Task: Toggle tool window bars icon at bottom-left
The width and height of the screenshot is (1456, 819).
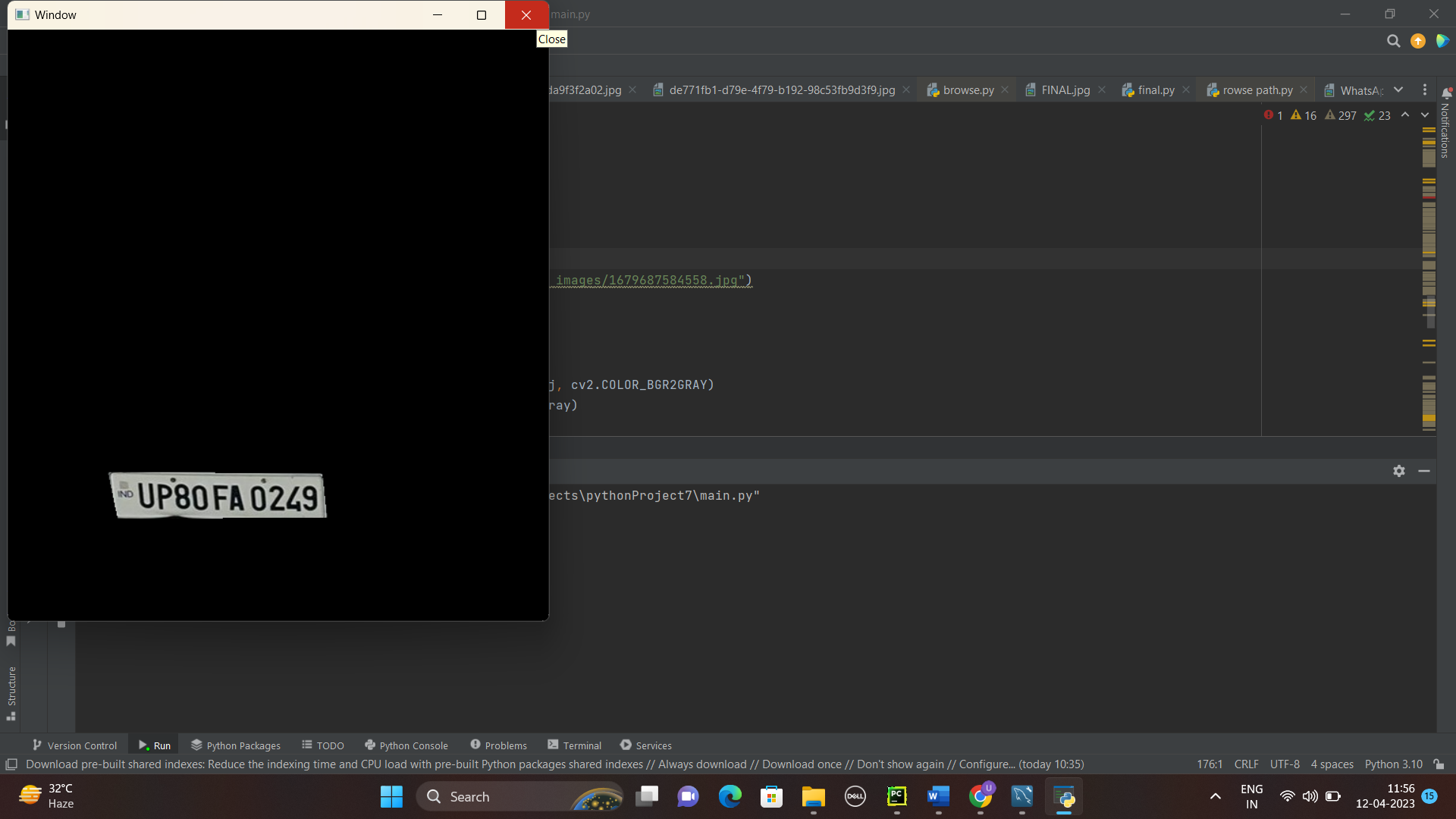Action: click(11, 764)
